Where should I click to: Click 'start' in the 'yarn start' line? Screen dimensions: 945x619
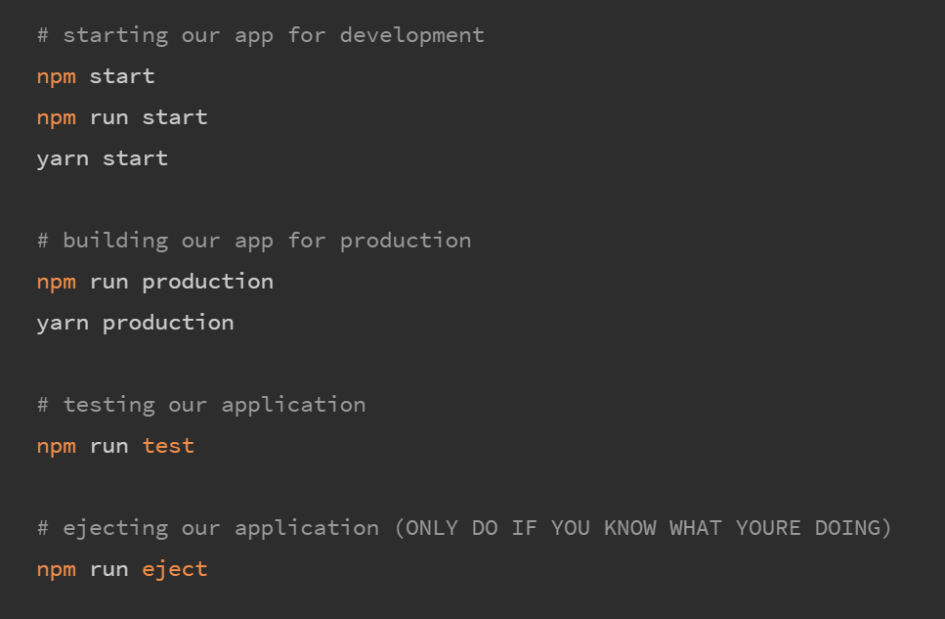135,159
